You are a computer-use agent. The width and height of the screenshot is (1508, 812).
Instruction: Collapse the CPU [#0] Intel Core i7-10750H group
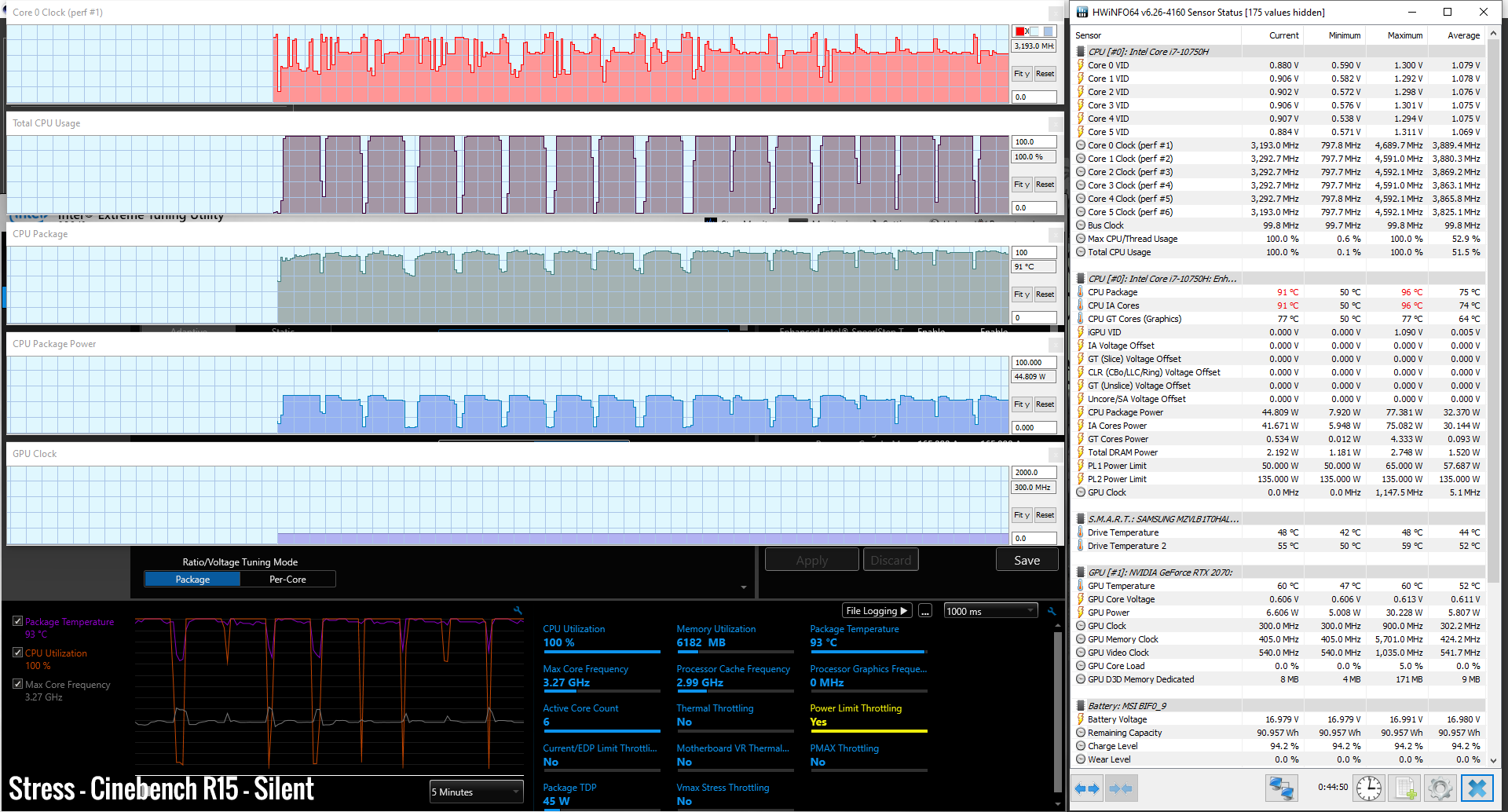[1081, 52]
